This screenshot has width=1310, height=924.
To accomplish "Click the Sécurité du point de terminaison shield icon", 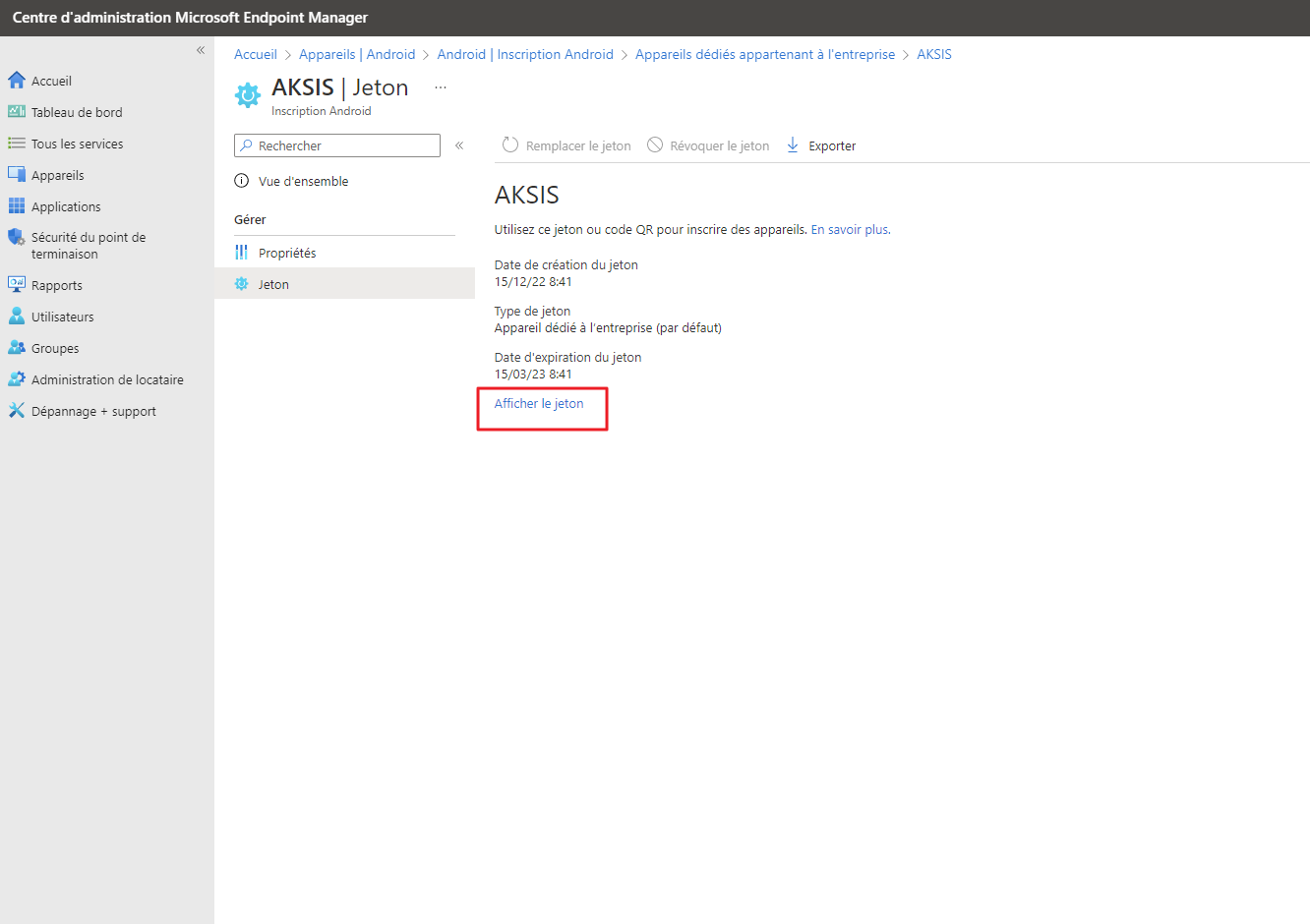I will point(17,238).
